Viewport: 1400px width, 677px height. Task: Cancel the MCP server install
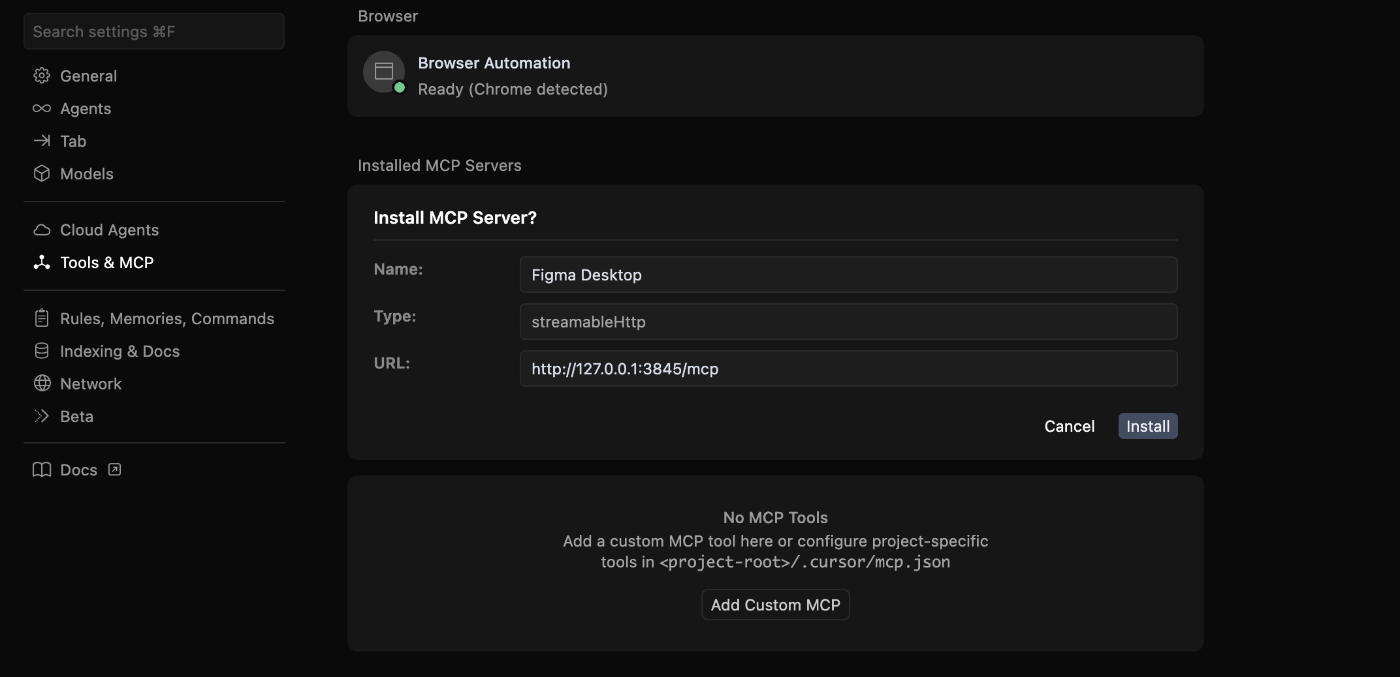point(1069,426)
